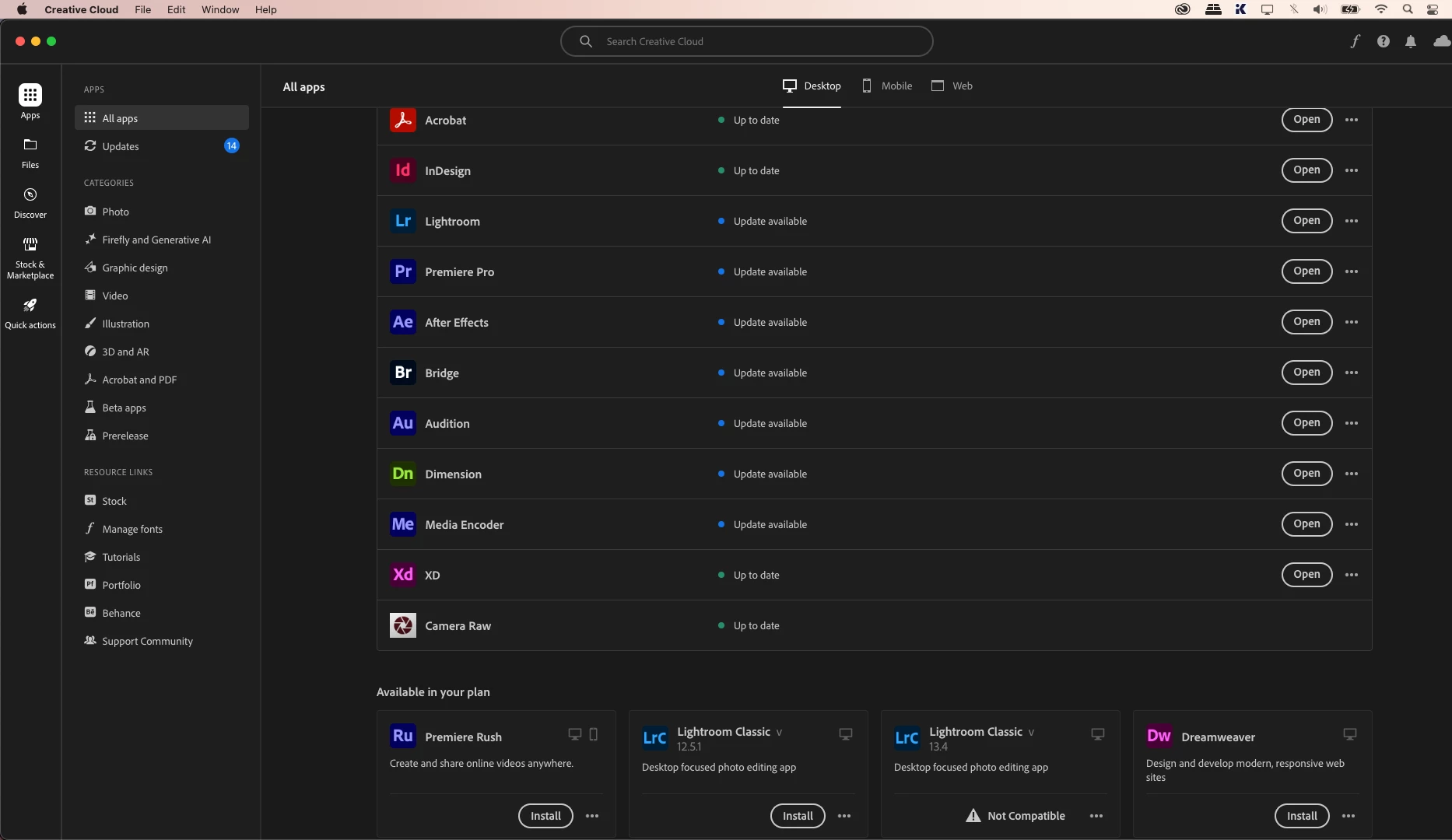Select All apps in the sidebar
This screenshot has height=840, width=1452.
[162, 118]
